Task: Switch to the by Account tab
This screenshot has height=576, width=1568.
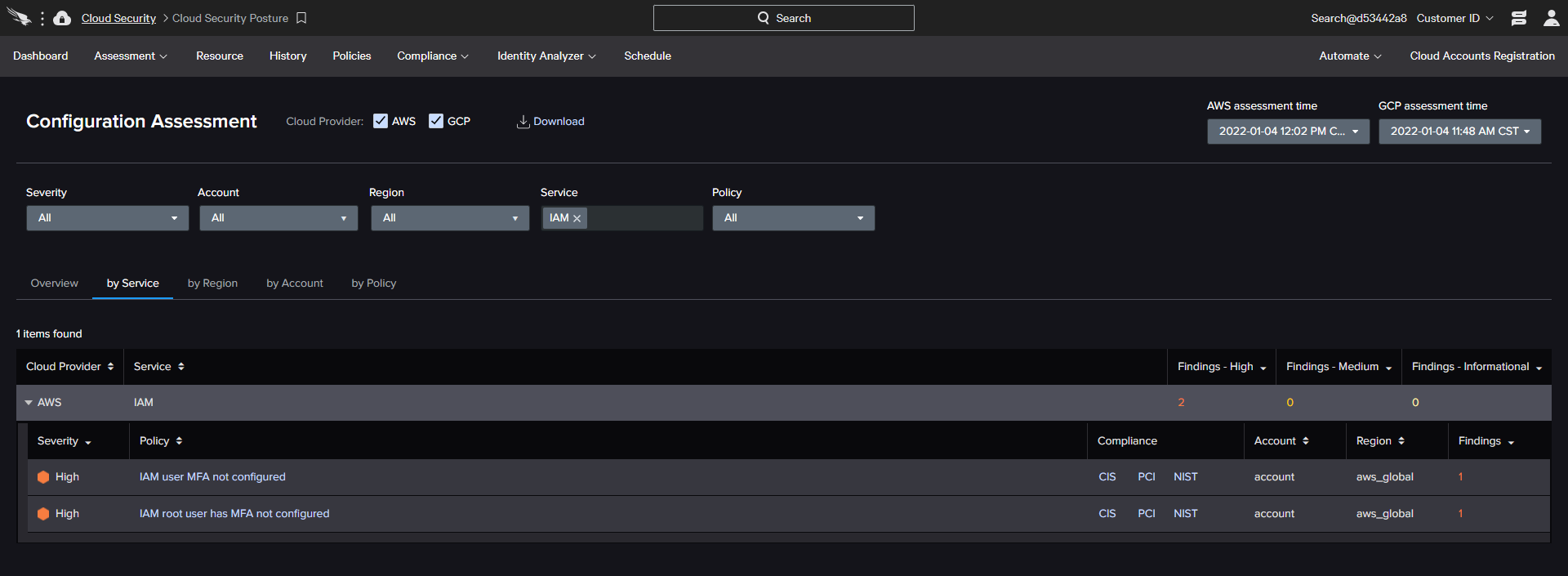Action: pos(295,284)
